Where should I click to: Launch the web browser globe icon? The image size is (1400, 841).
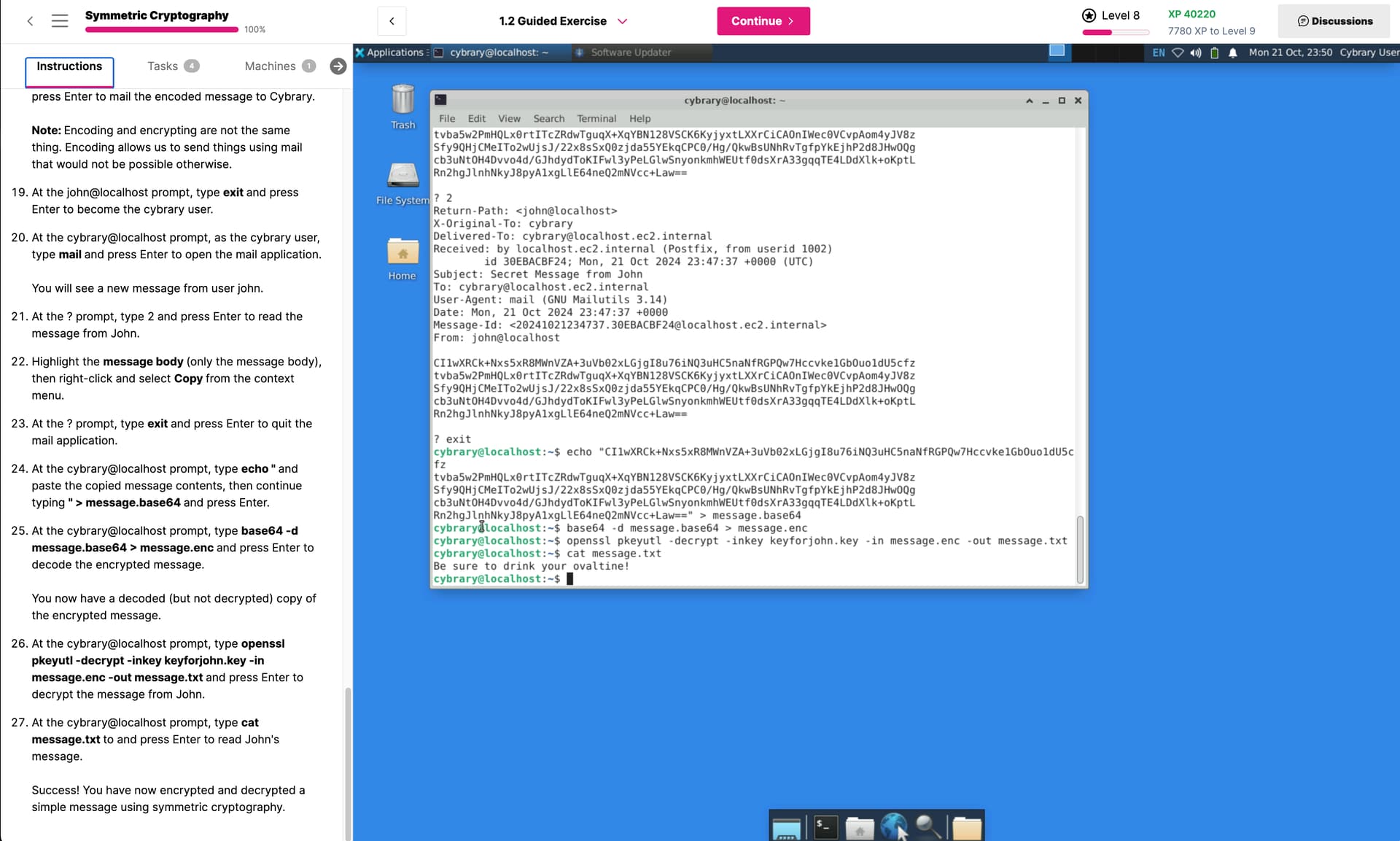(x=893, y=827)
